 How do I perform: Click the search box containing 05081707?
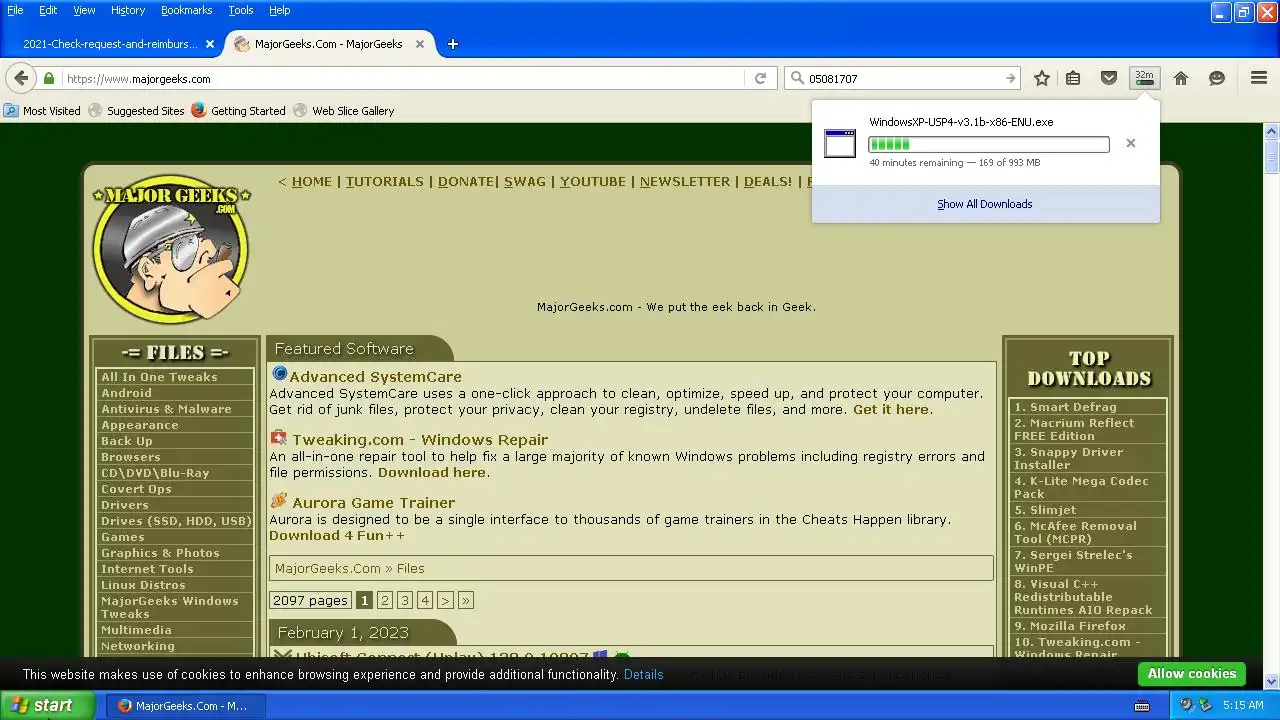coord(903,78)
